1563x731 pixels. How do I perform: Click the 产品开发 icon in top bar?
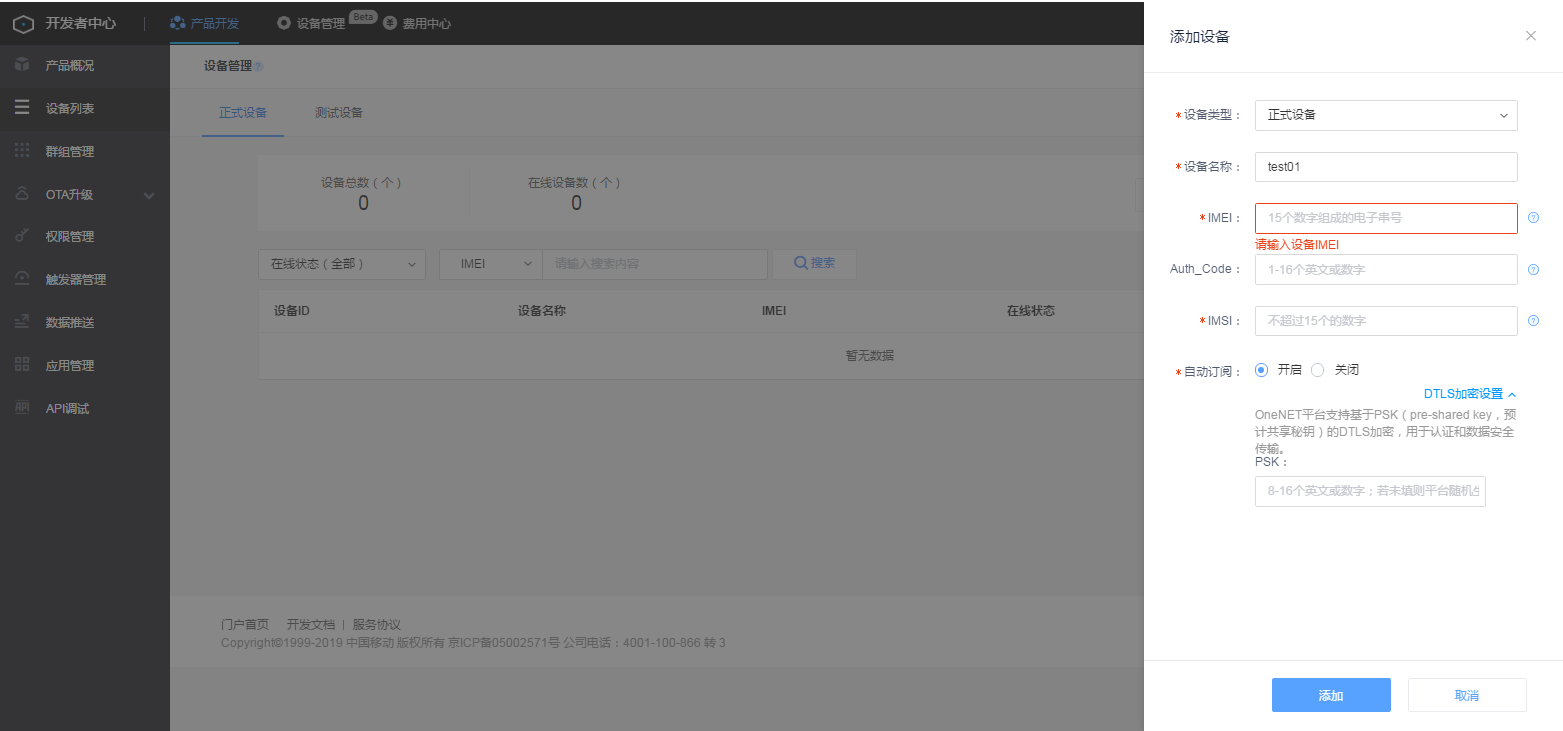click(x=177, y=22)
